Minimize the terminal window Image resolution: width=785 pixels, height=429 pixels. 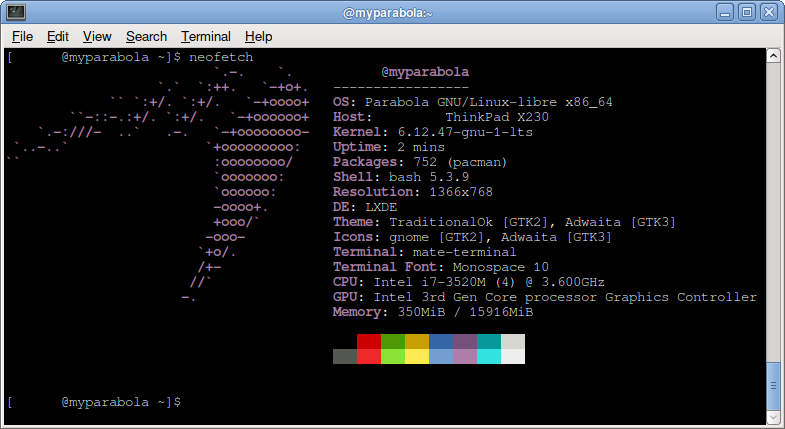click(724, 12)
